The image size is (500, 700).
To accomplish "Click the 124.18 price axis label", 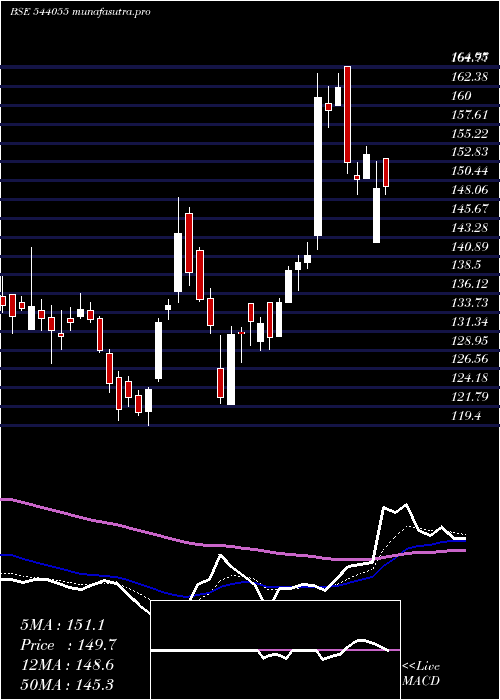I will point(469,379).
